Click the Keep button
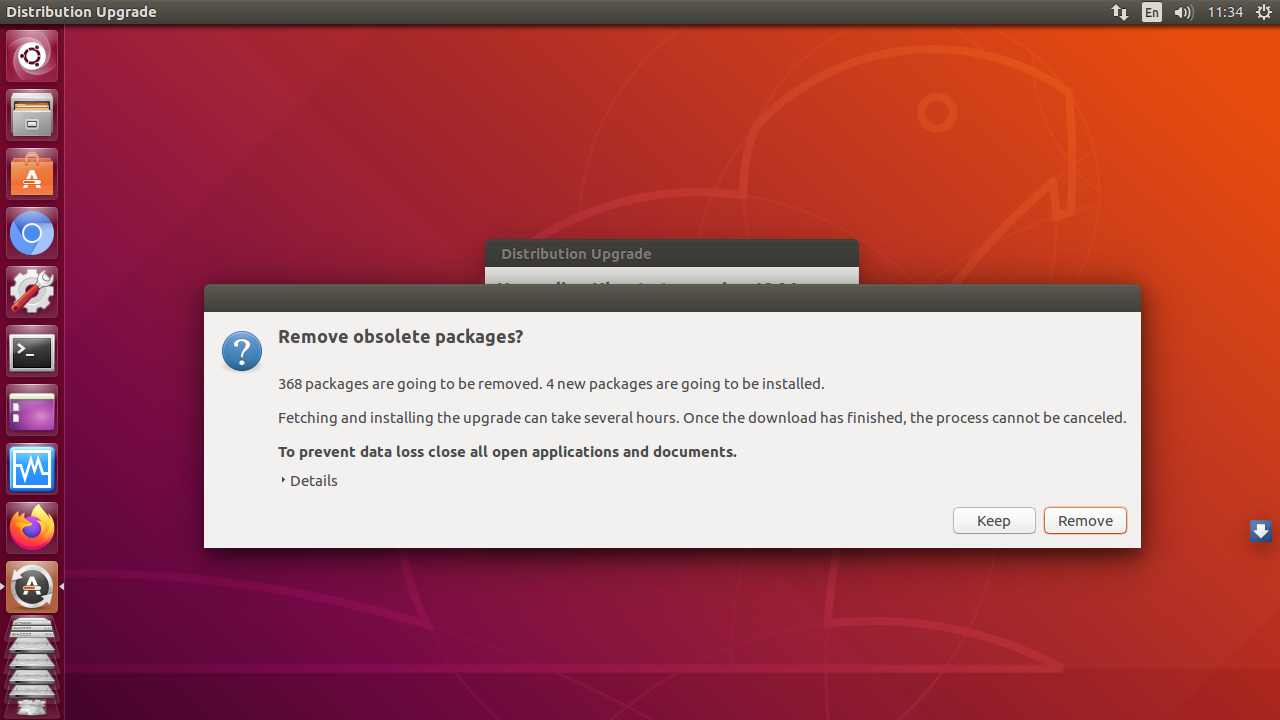The width and height of the screenshot is (1280, 720). (994, 521)
